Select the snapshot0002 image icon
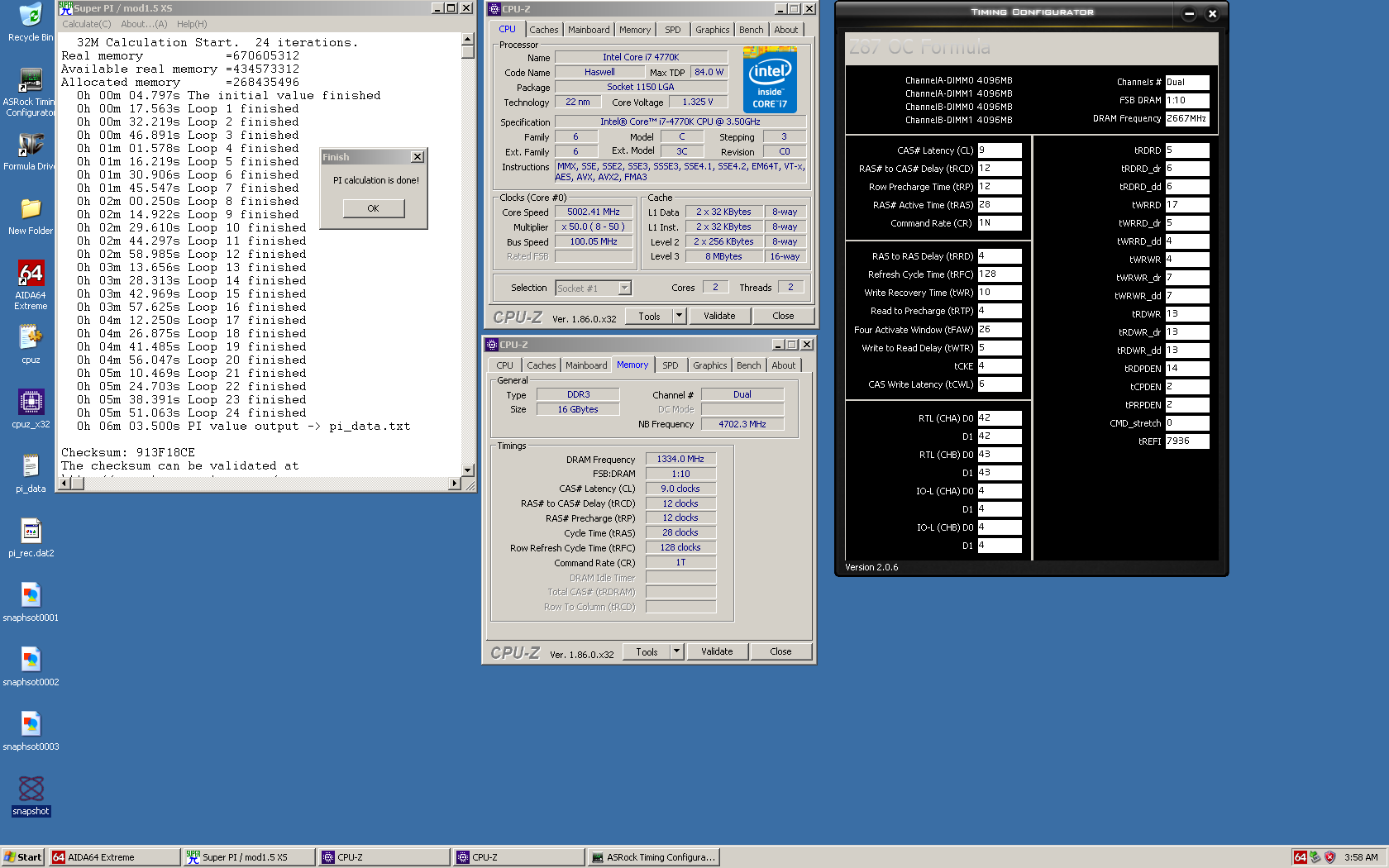This screenshot has width=1389, height=868. pos(31,661)
